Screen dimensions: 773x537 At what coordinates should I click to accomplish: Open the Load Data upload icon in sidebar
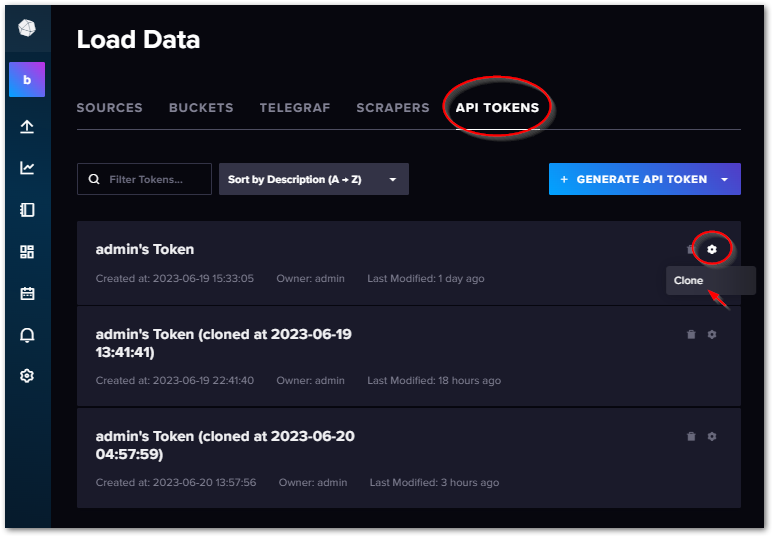click(27, 127)
